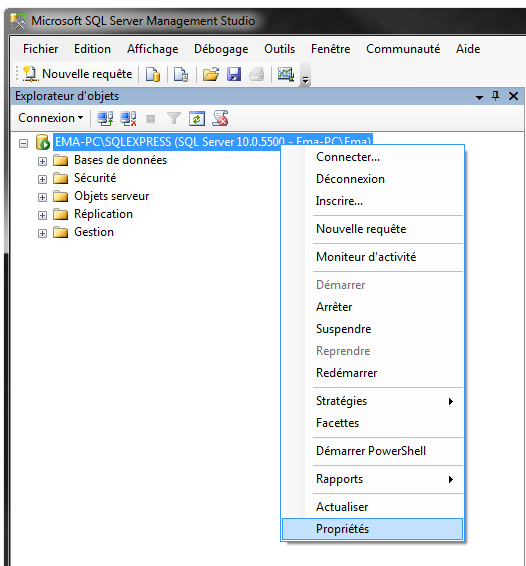526x566 pixels.
Task: Click the Sécurité folder icon
Action: (60, 178)
